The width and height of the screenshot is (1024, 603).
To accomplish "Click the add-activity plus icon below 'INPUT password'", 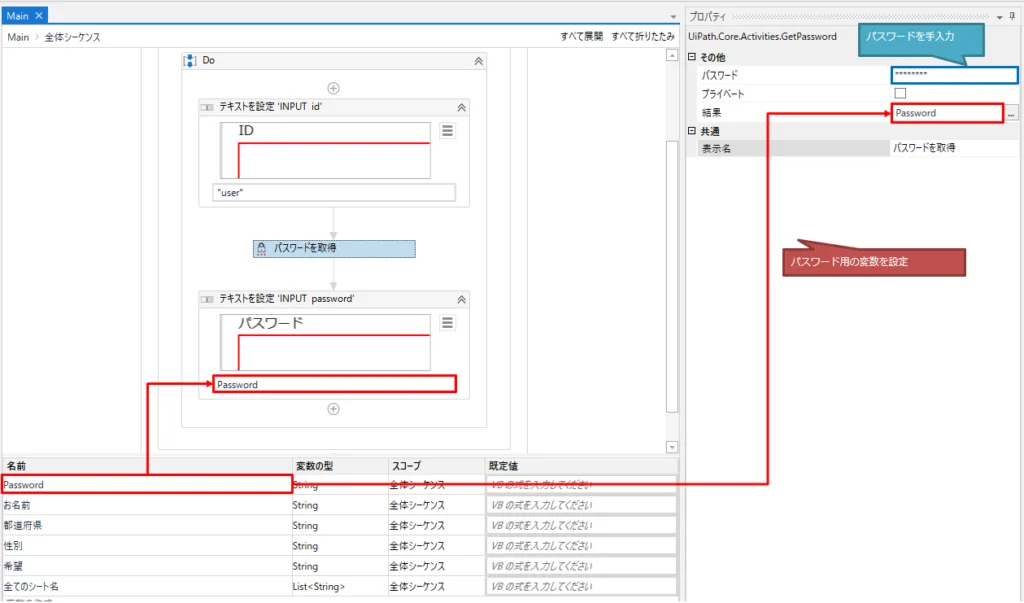I will 334,408.
